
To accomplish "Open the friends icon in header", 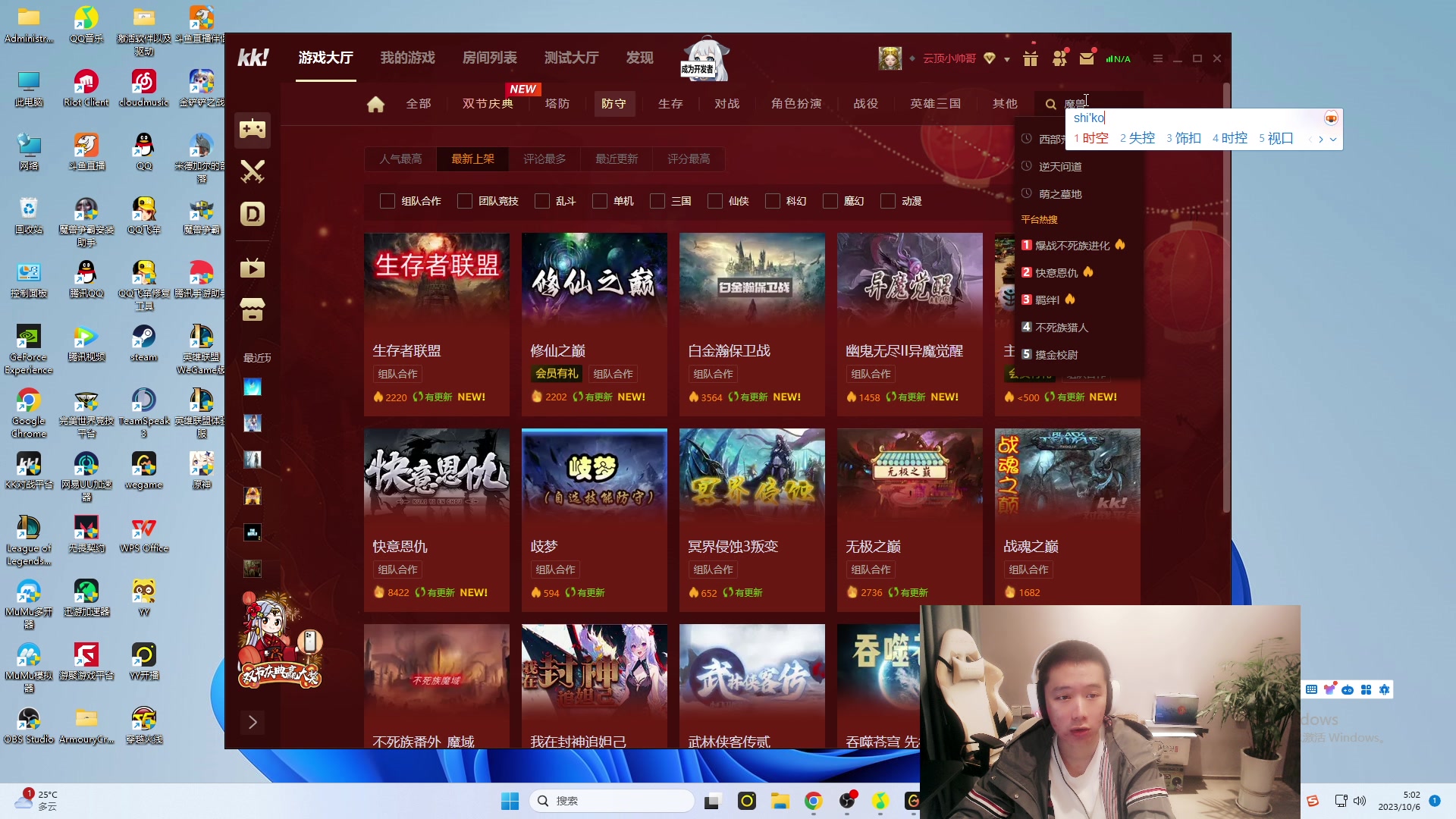I will click(1059, 58).
